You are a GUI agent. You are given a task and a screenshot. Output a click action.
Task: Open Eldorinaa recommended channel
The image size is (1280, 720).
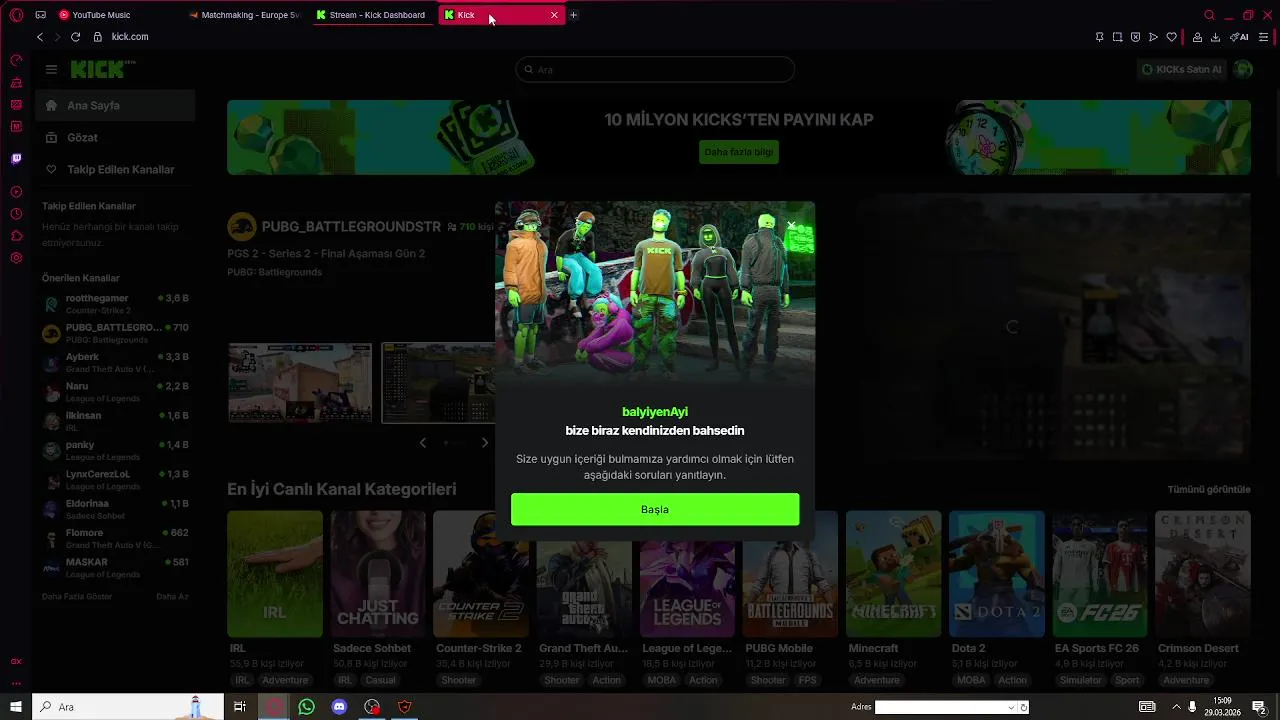click(x=115, y=508)
